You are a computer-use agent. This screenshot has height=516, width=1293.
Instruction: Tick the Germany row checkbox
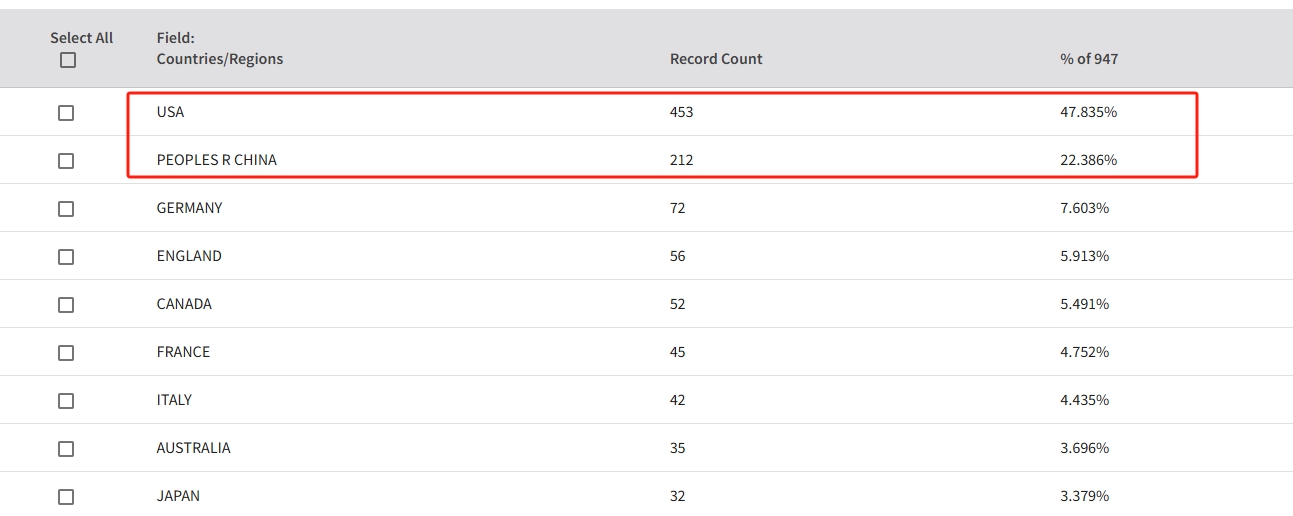[x=66, y=209]
